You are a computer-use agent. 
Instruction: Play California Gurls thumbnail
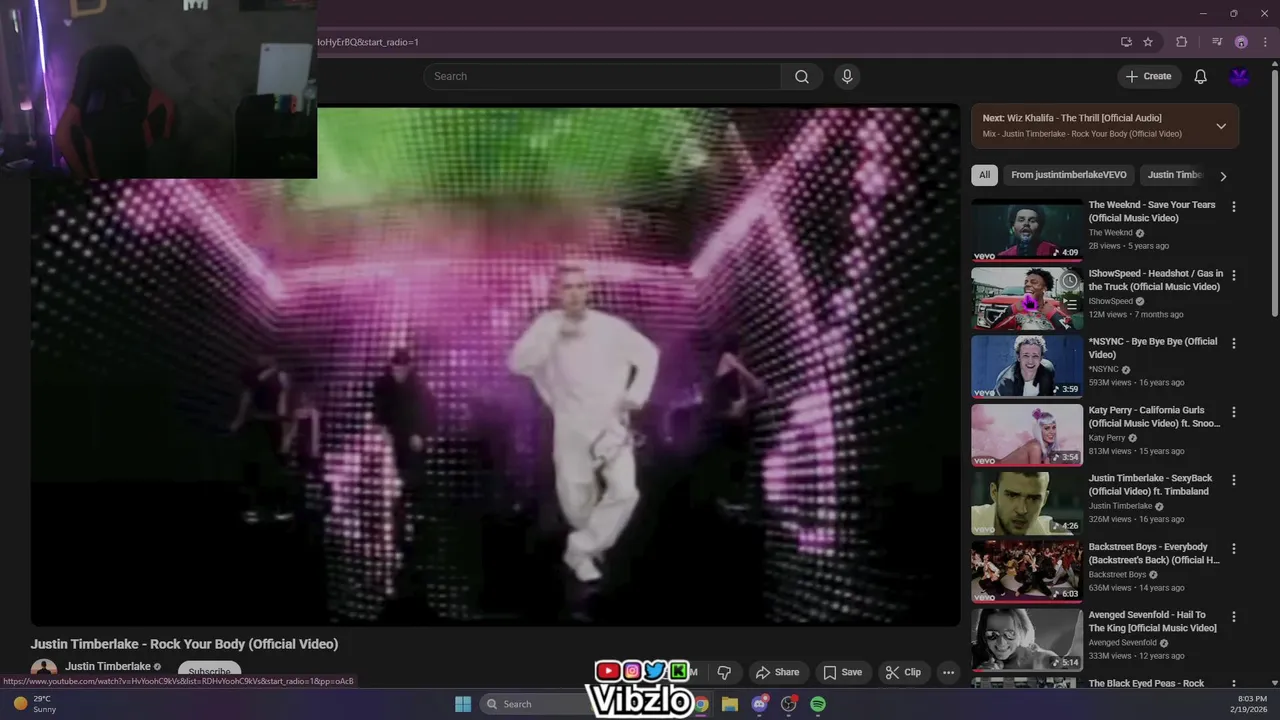(x=1027, y=435)
